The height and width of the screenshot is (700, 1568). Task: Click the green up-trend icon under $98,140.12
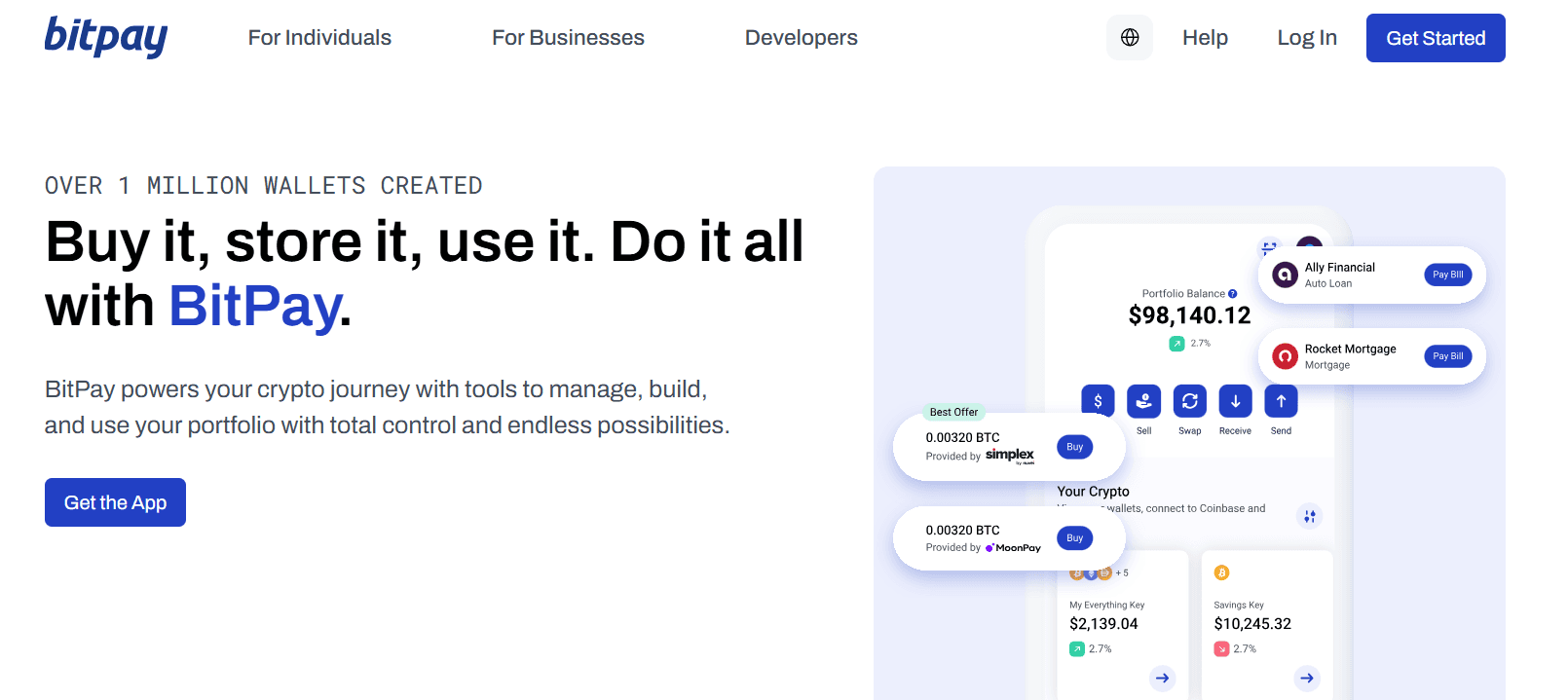[1176, 344]
